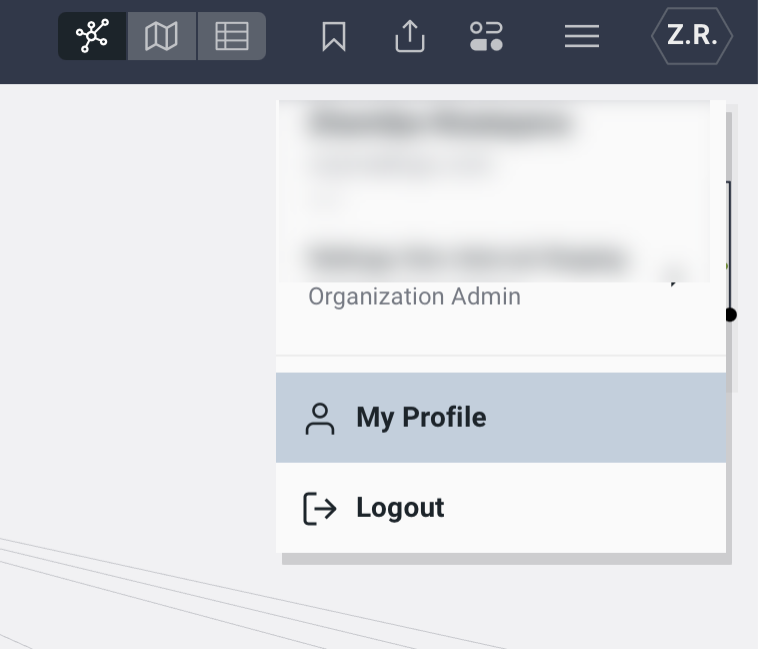The image size is (758, 650).
Task: Switch to the map view
Action: pos(161,37)
